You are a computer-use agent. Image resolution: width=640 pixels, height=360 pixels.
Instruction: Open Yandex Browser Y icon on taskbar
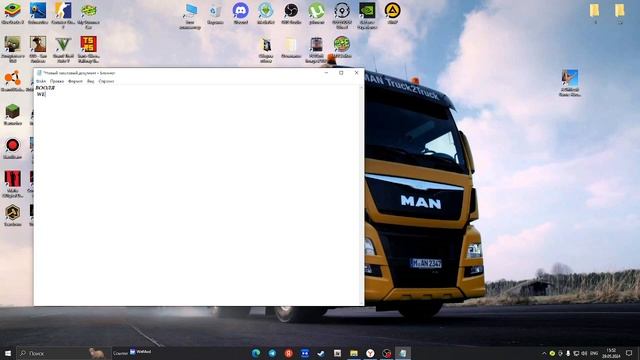click(370, 353)
